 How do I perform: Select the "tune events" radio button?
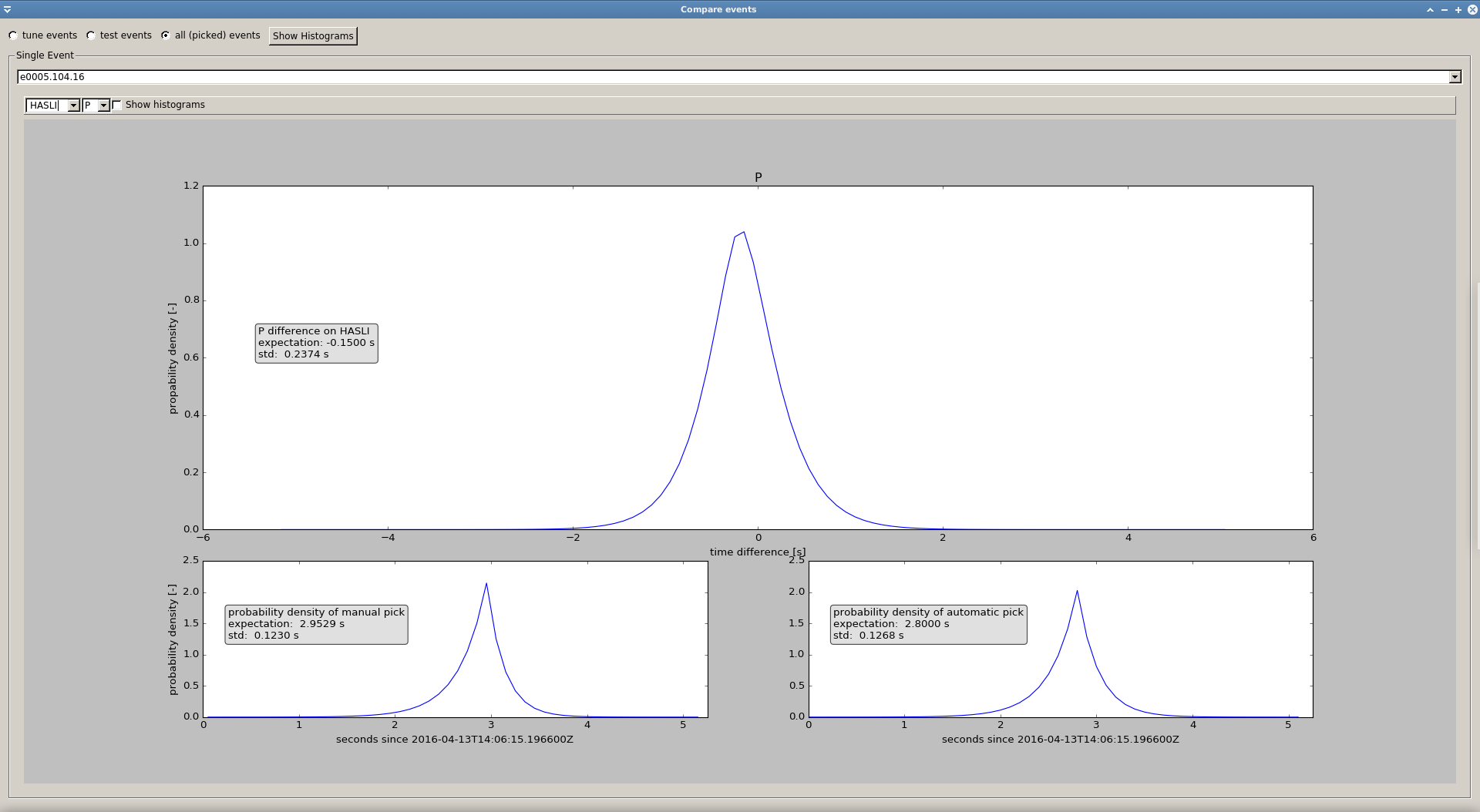(14, 35)
